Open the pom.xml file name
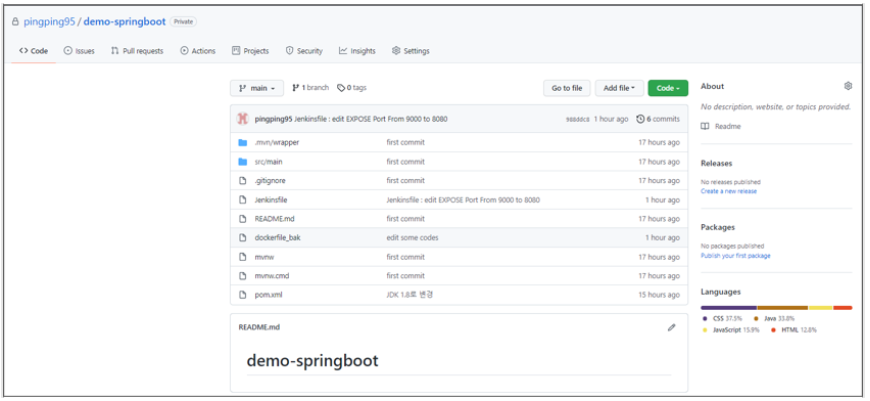 pos(269,295)
